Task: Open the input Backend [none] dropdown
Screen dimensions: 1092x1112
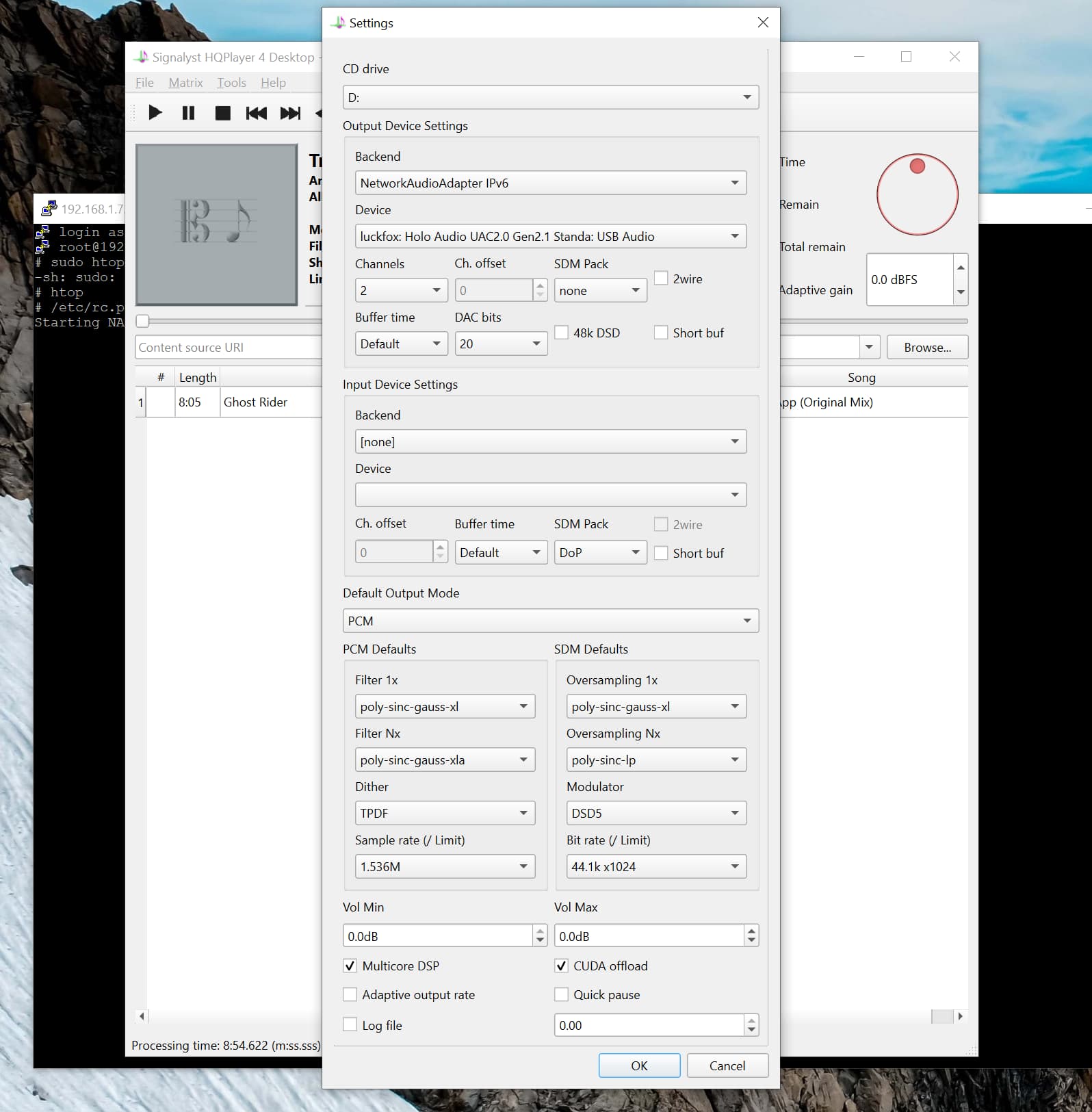Action: (x=550, y=441)
